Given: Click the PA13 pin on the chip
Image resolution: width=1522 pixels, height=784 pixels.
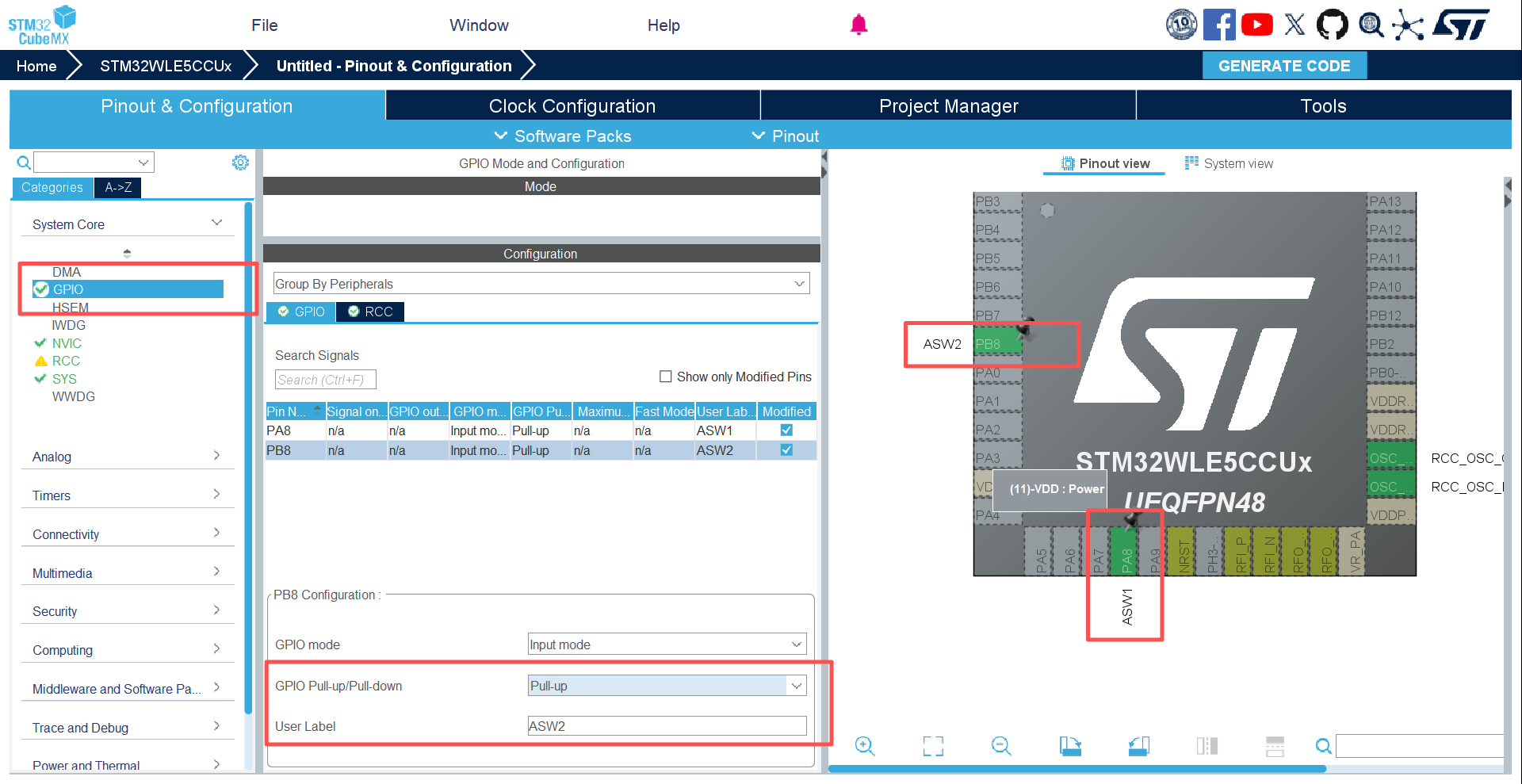Looking at the screenshot, I should pyautogui.click(x=1391, y=202).
